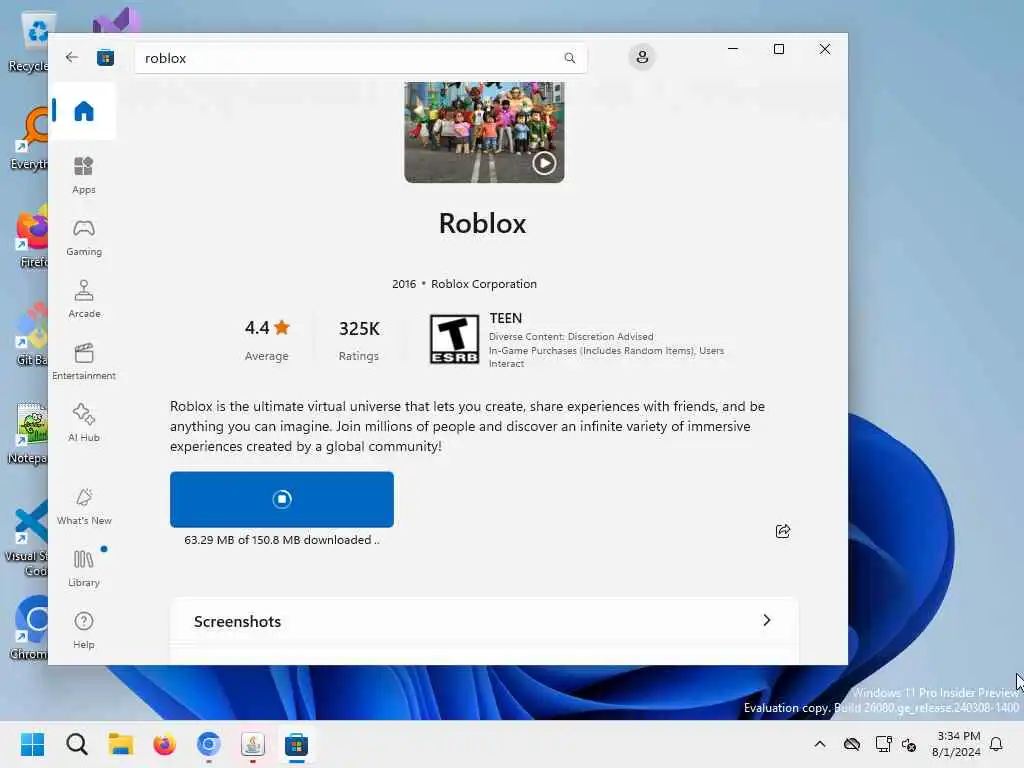Select the Recycle Bin desktop icon
The image size is (1024, 768).
click(x=29, y=41)
